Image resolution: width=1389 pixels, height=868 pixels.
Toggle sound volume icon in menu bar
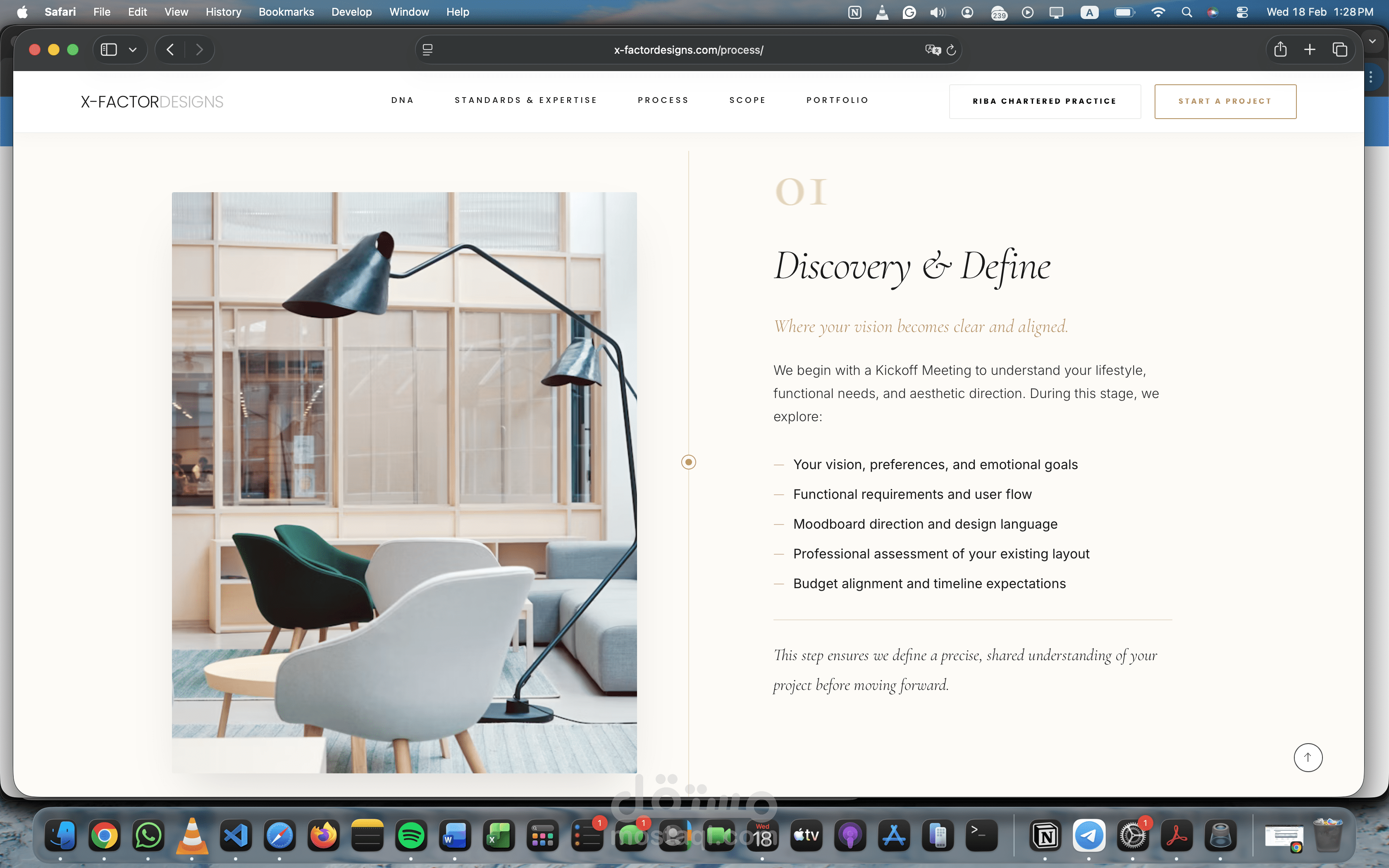click(x=937, y=12)
